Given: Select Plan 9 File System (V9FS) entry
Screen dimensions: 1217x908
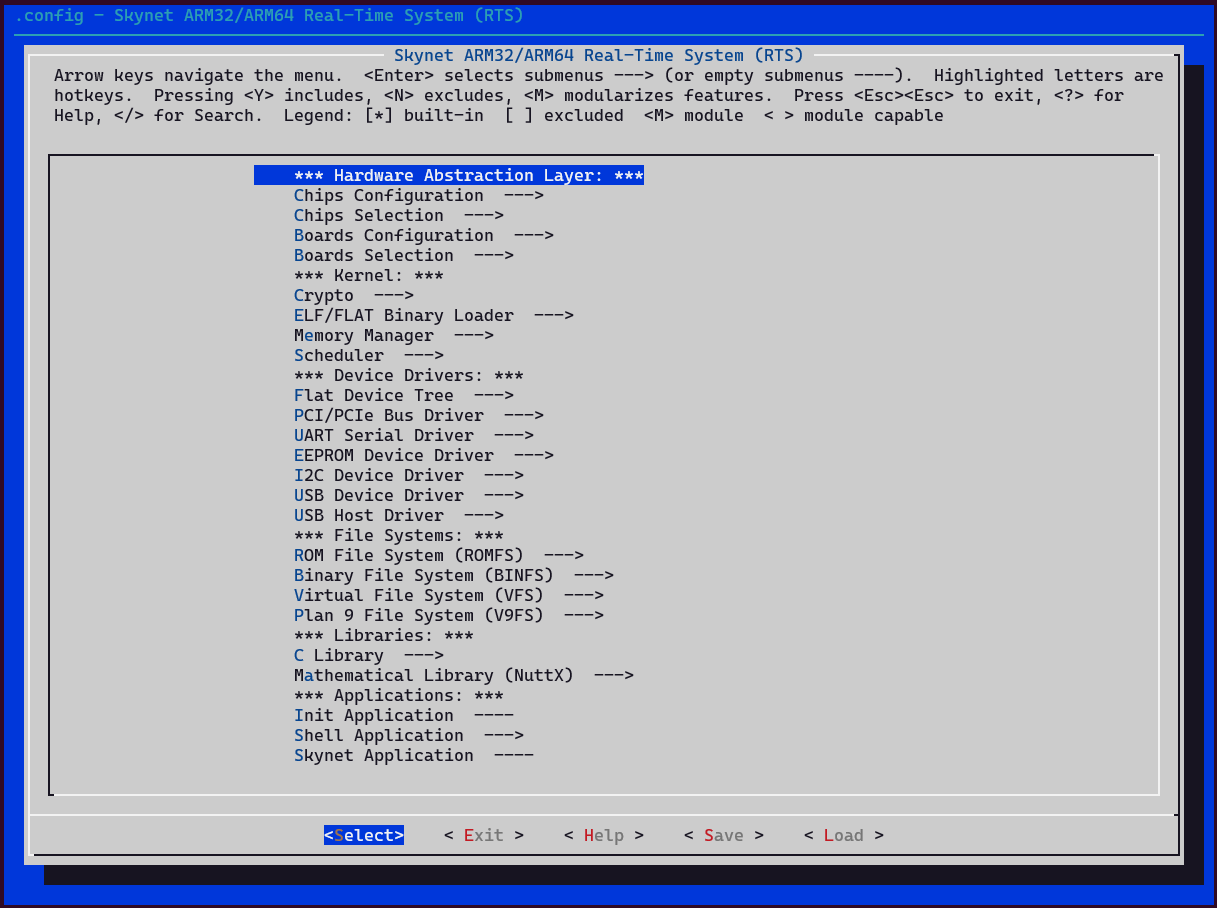Looking at the screenshot, I should click(448, 615).
